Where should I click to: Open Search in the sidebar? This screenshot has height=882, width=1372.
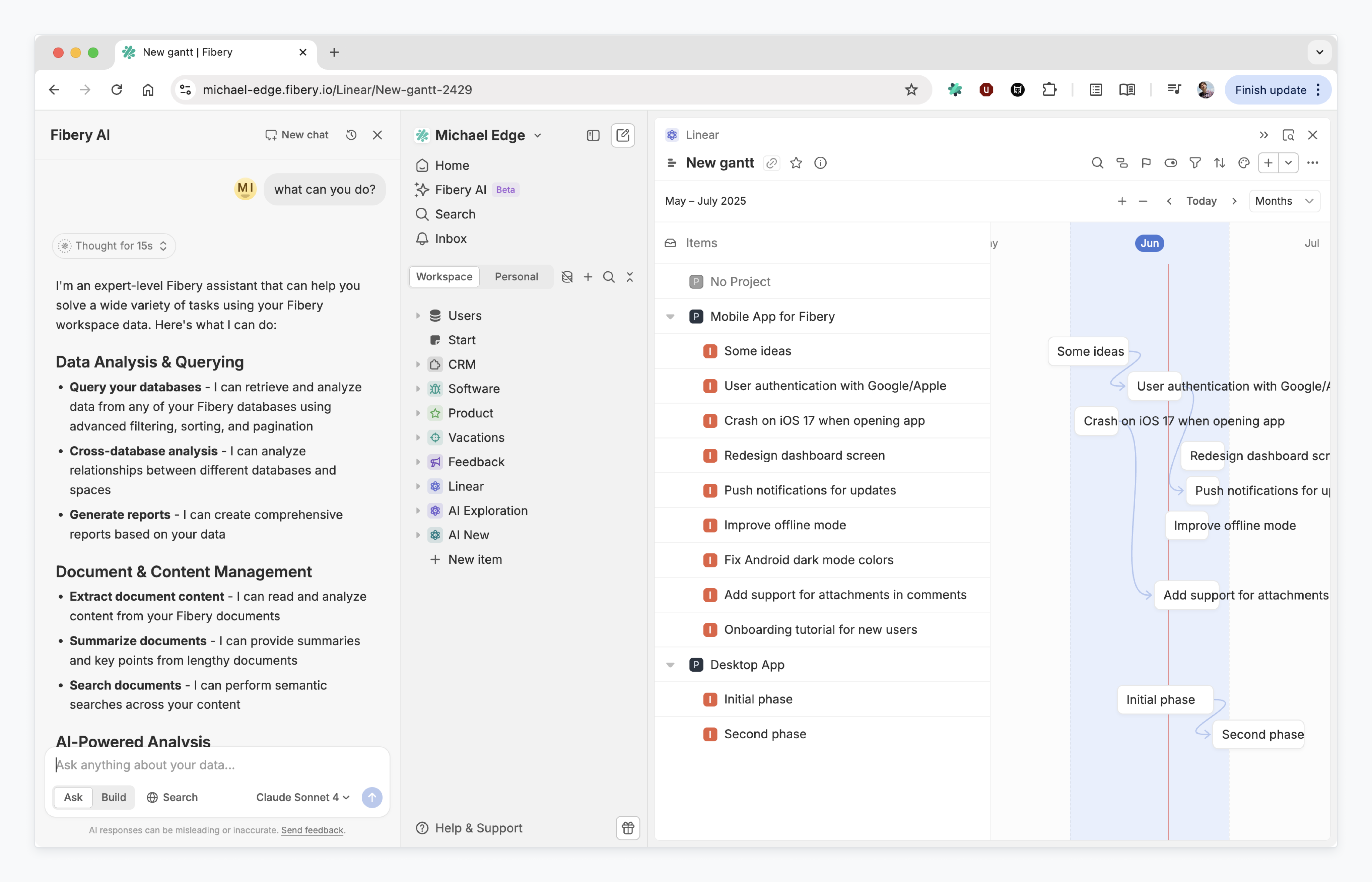pyautogui.click(x=445, y=214)
